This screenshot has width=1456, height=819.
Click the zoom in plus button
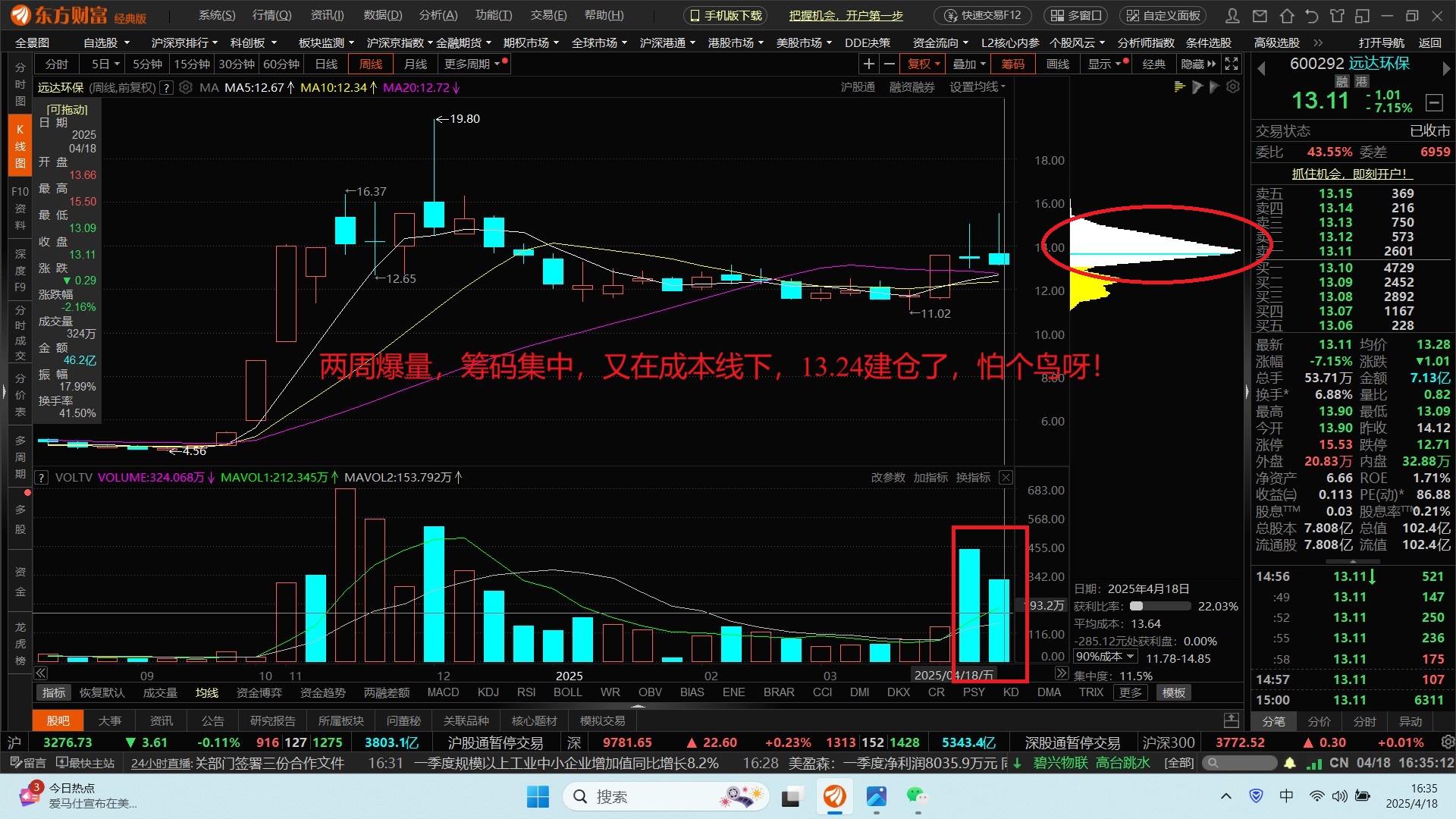[869, 64]
